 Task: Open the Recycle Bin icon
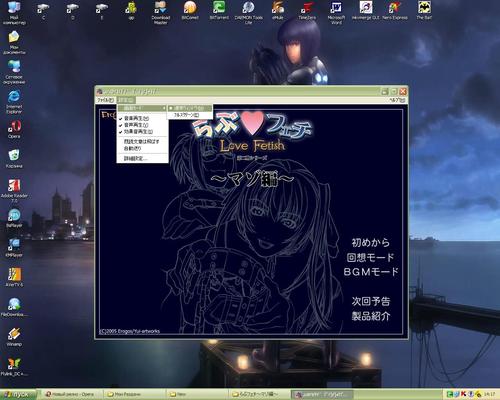click(14, 159)
